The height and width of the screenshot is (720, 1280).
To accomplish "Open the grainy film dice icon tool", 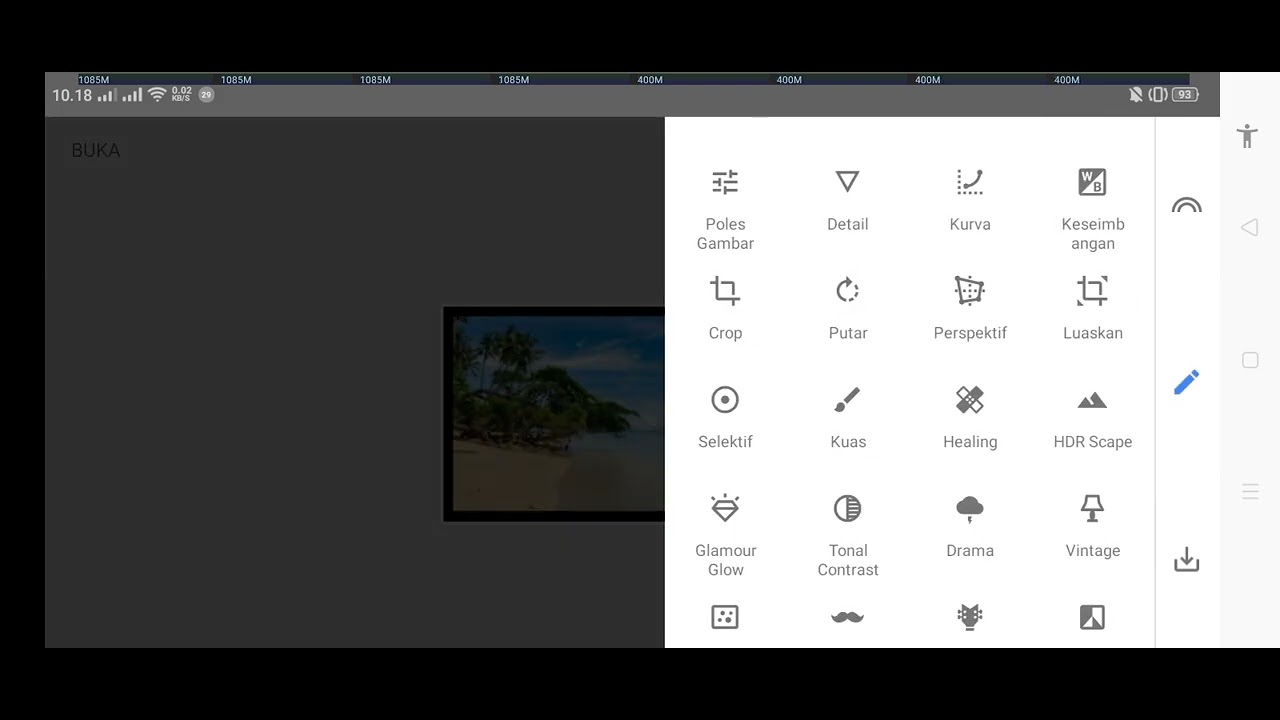I will (725, 617).
